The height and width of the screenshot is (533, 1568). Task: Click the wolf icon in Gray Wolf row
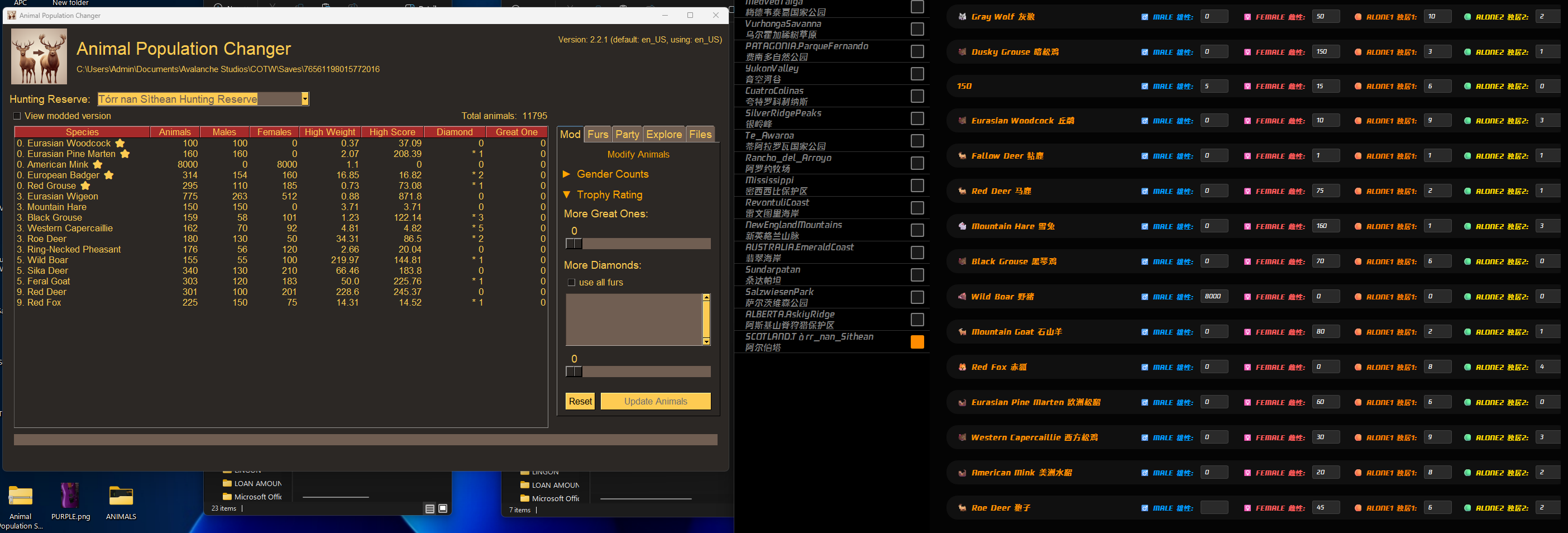962,16
